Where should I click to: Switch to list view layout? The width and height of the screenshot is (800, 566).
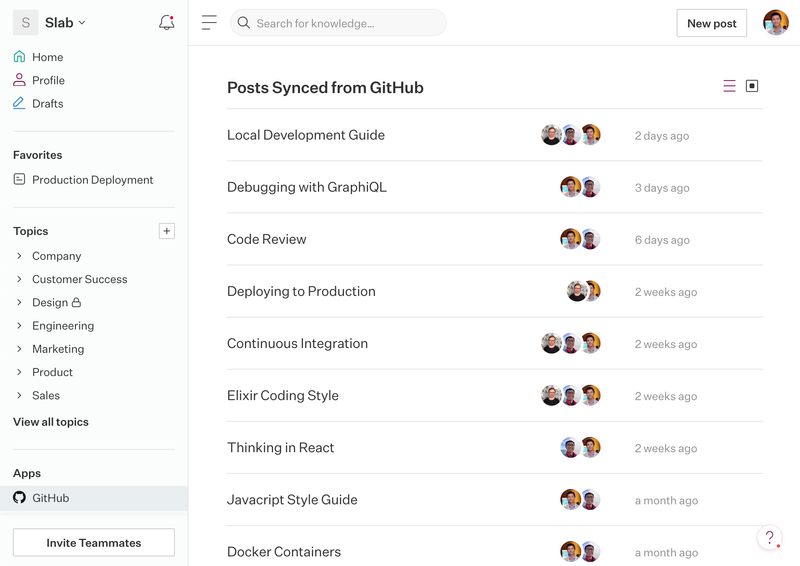tap(729, 87)
